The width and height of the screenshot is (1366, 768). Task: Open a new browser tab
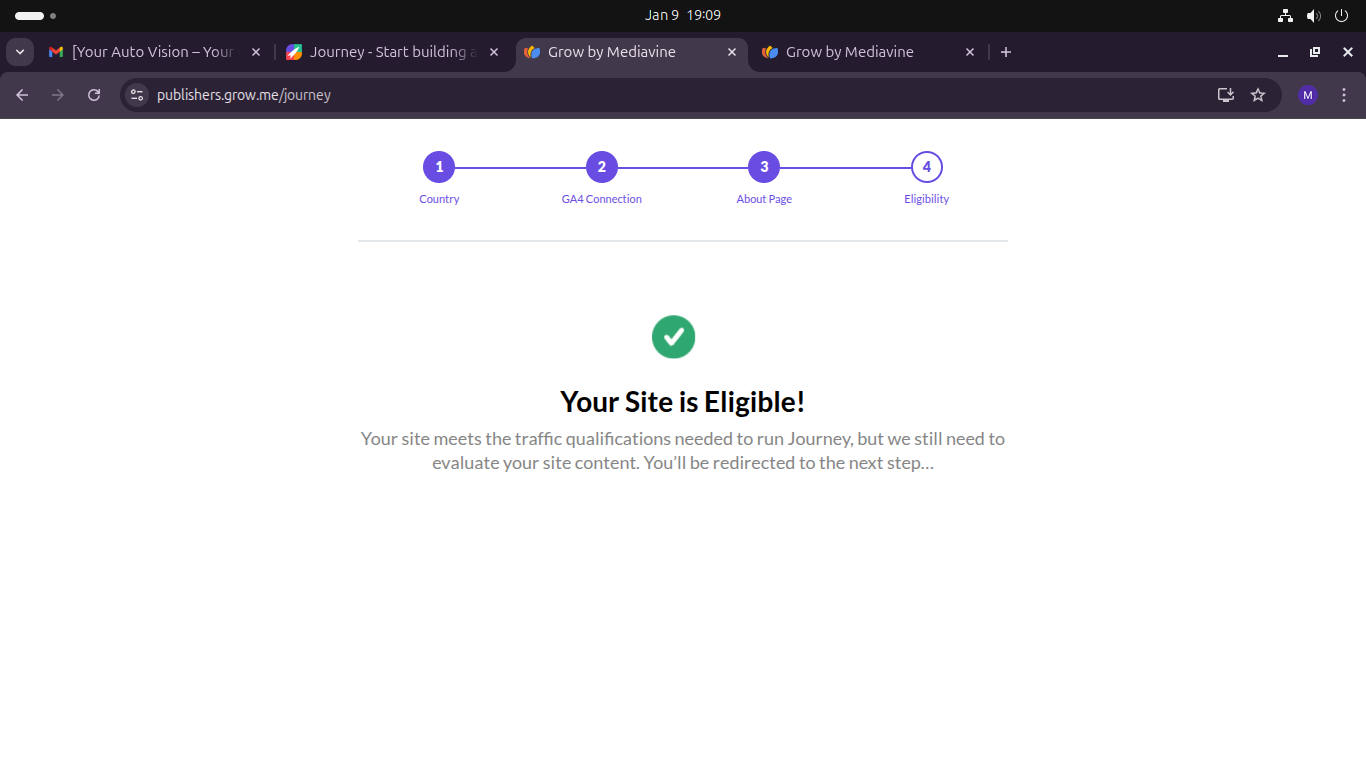click(x=1006, y=52)
